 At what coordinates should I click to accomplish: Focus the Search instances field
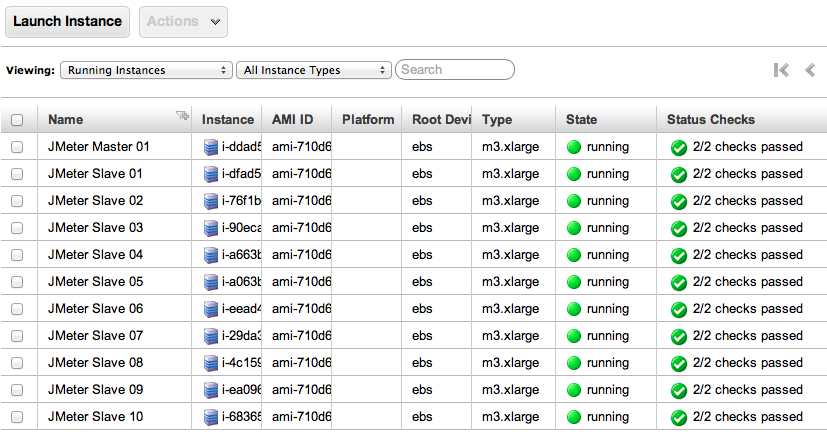(x=455, y=70)
